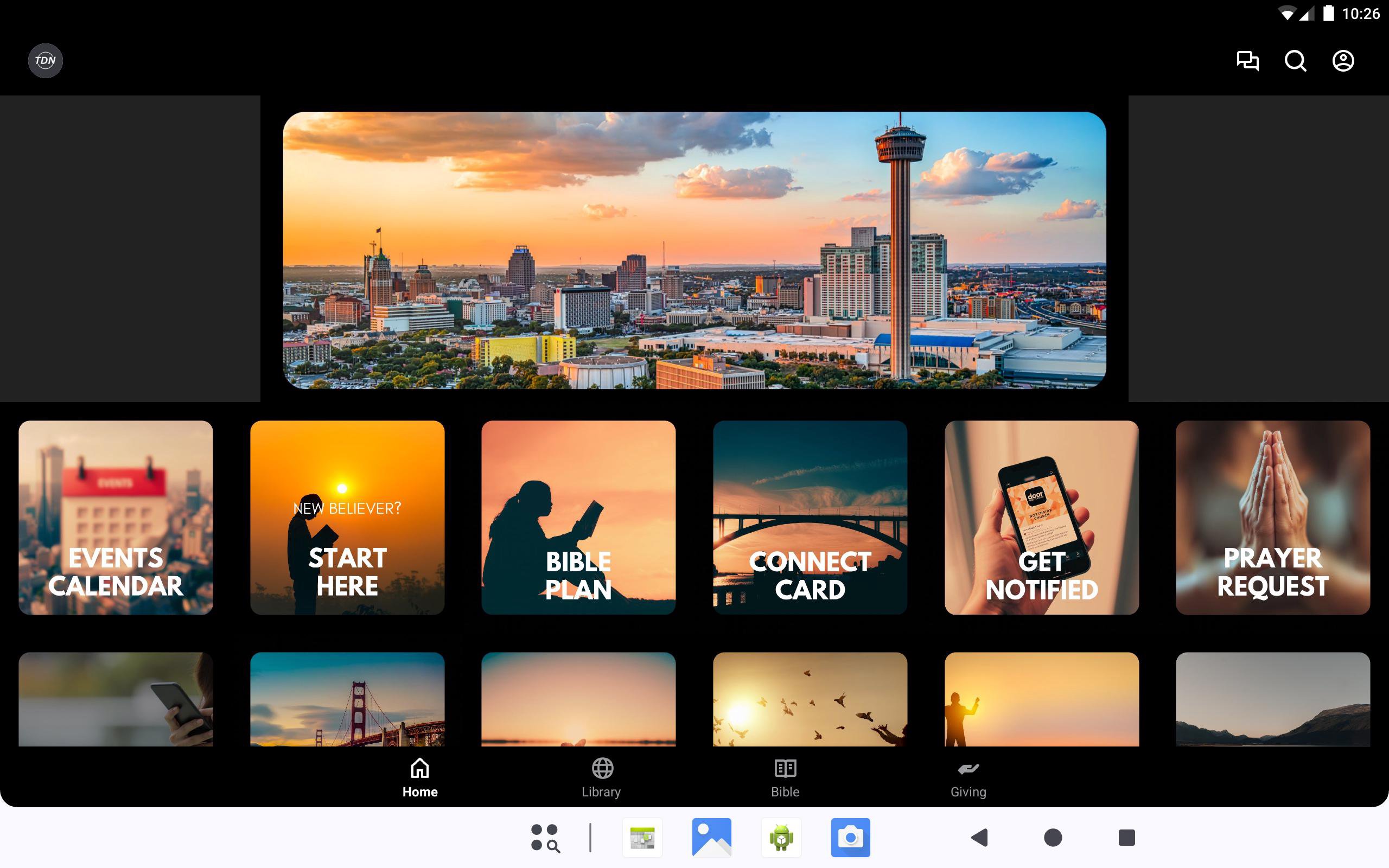Switch to the Library tab

pyautogui.click(x=601, y=778)
